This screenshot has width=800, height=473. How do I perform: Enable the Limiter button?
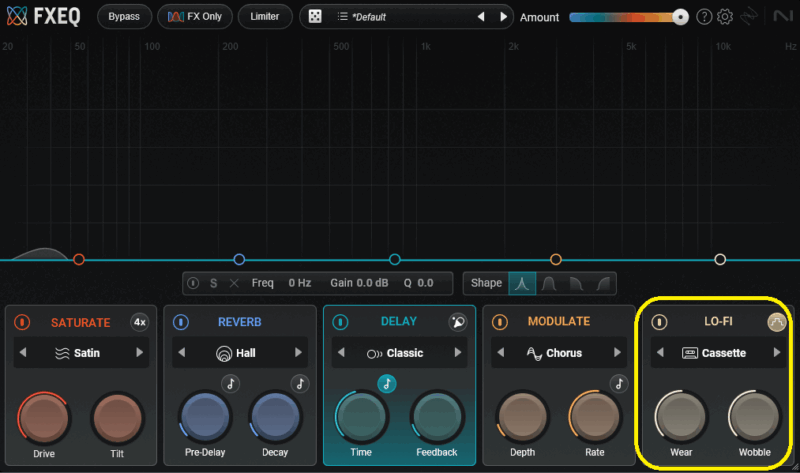[x=265, y=17]
